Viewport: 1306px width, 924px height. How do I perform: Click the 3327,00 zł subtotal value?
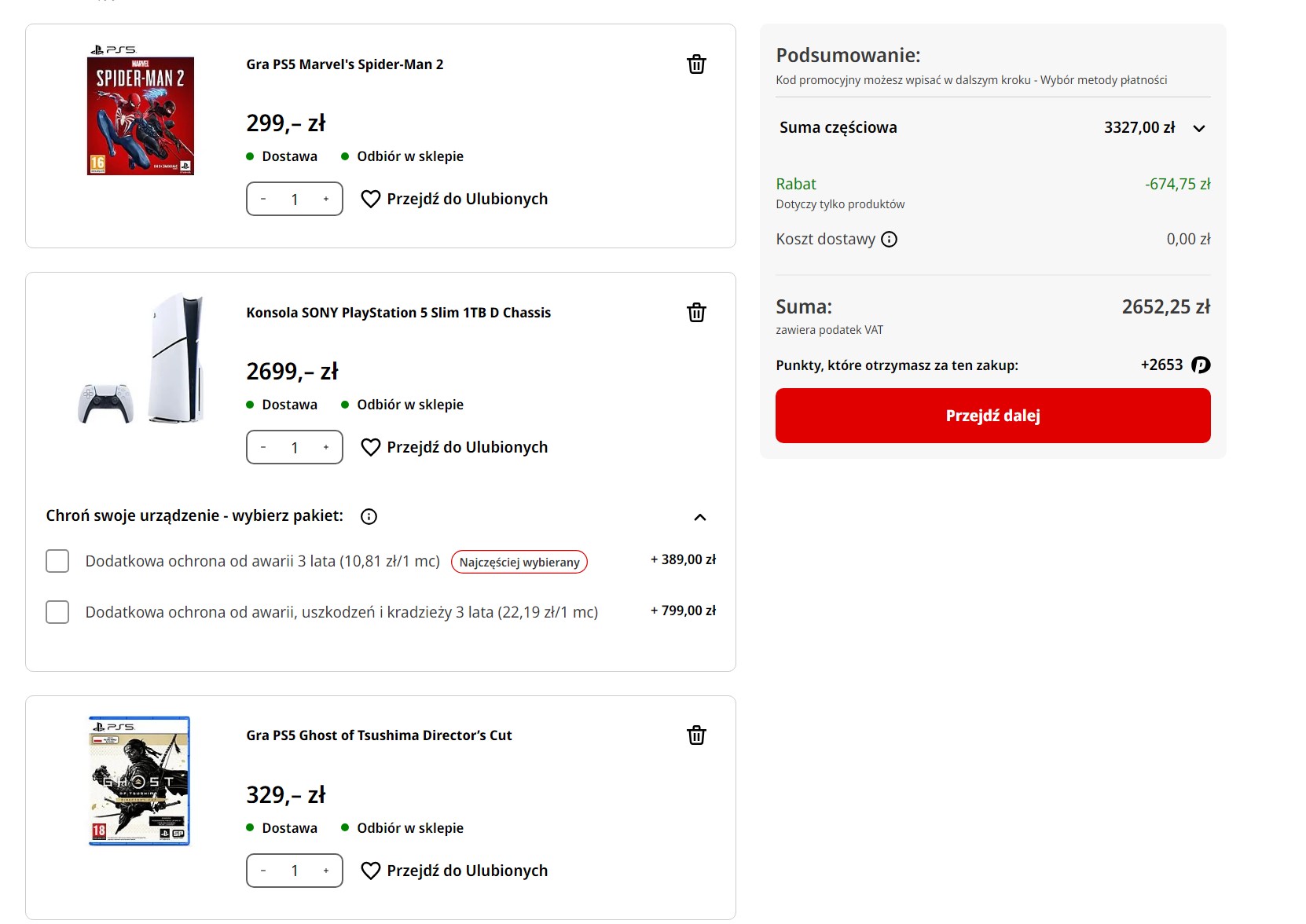[1139, 127]
